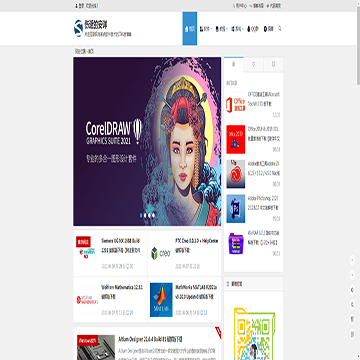
Task: Open the Office Tool Plus thumbnail
Action: pyautogui.click(x=236, y=104)
